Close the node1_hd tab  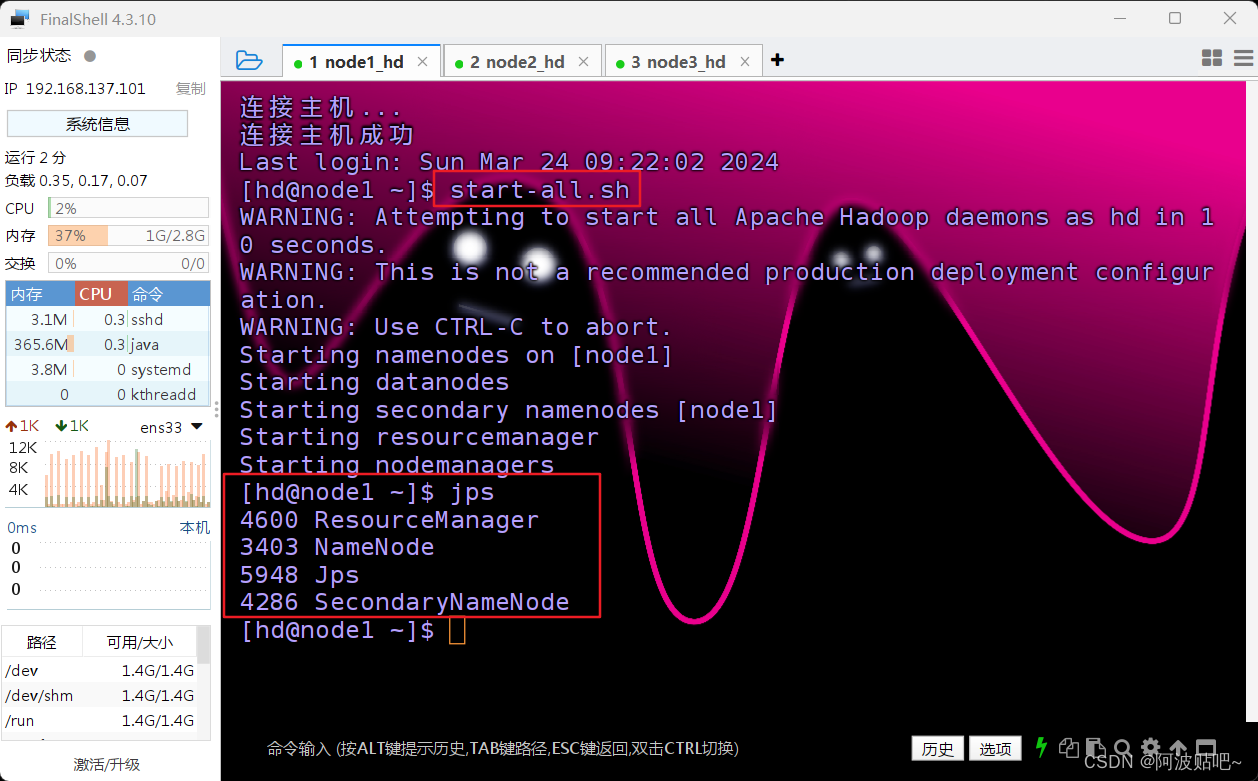point(423,61)
